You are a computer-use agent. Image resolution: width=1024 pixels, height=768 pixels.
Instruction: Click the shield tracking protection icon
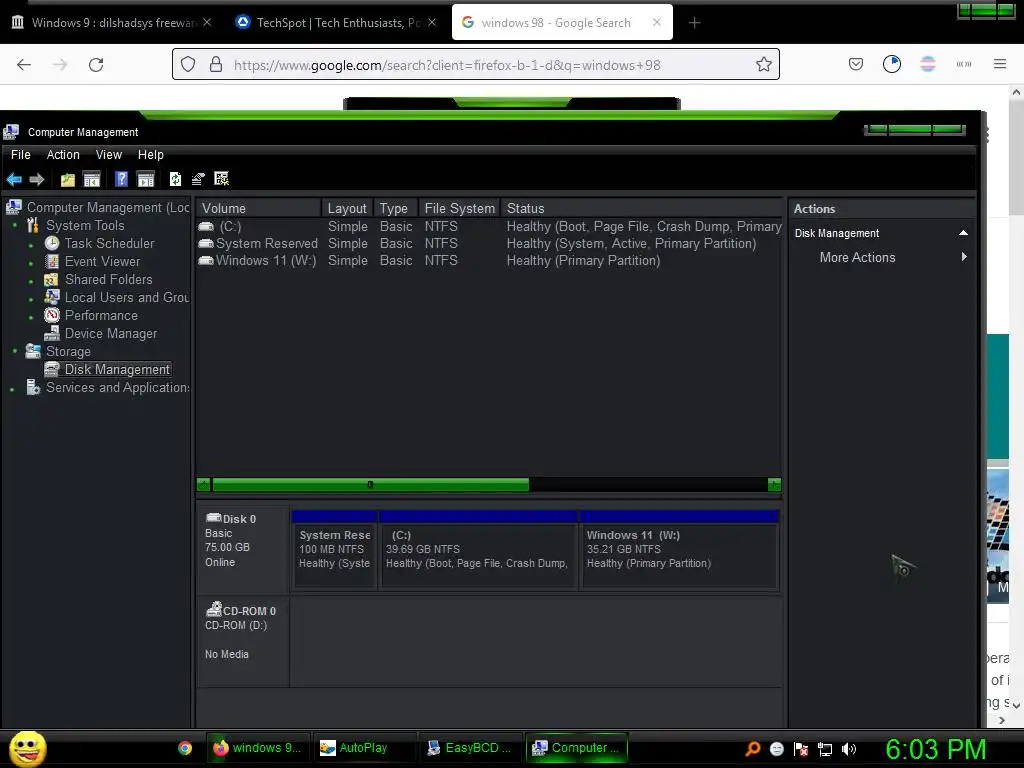[188, 65]
